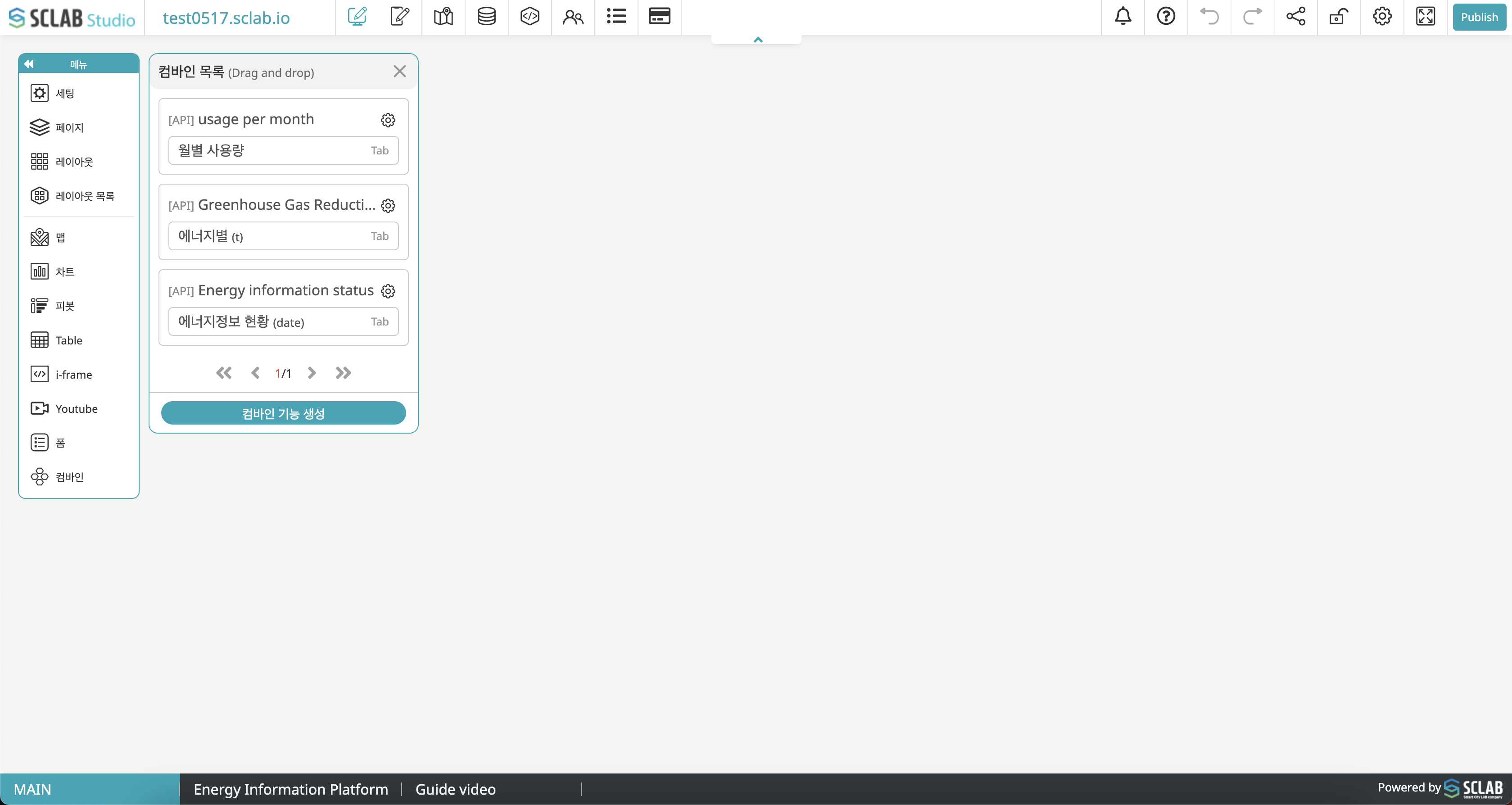Select i-frame in the side menu
Screen dimensions: 1512x805
(79, 374)
